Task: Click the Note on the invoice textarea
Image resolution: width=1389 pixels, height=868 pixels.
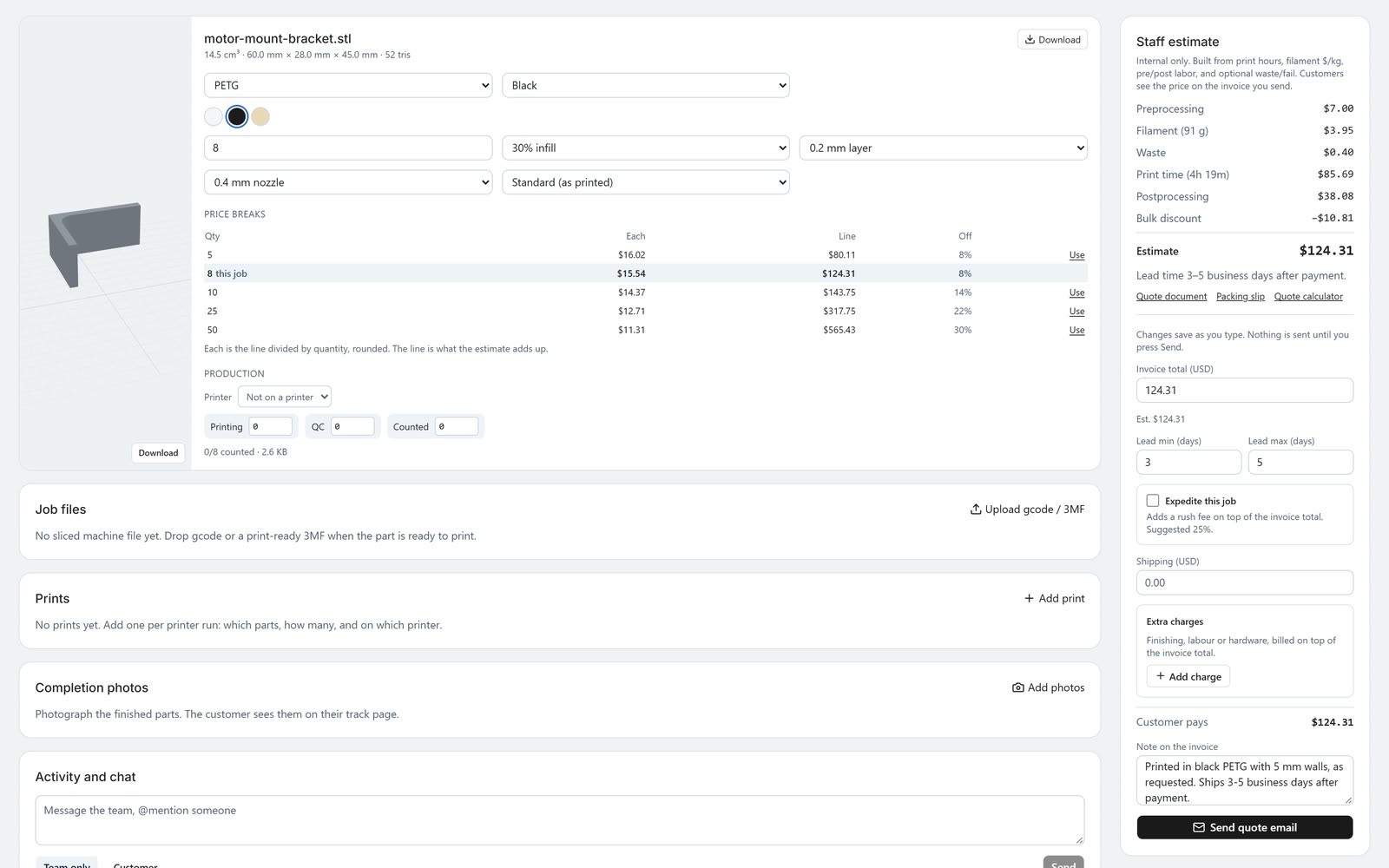Action: click(x=1244, y=781)
